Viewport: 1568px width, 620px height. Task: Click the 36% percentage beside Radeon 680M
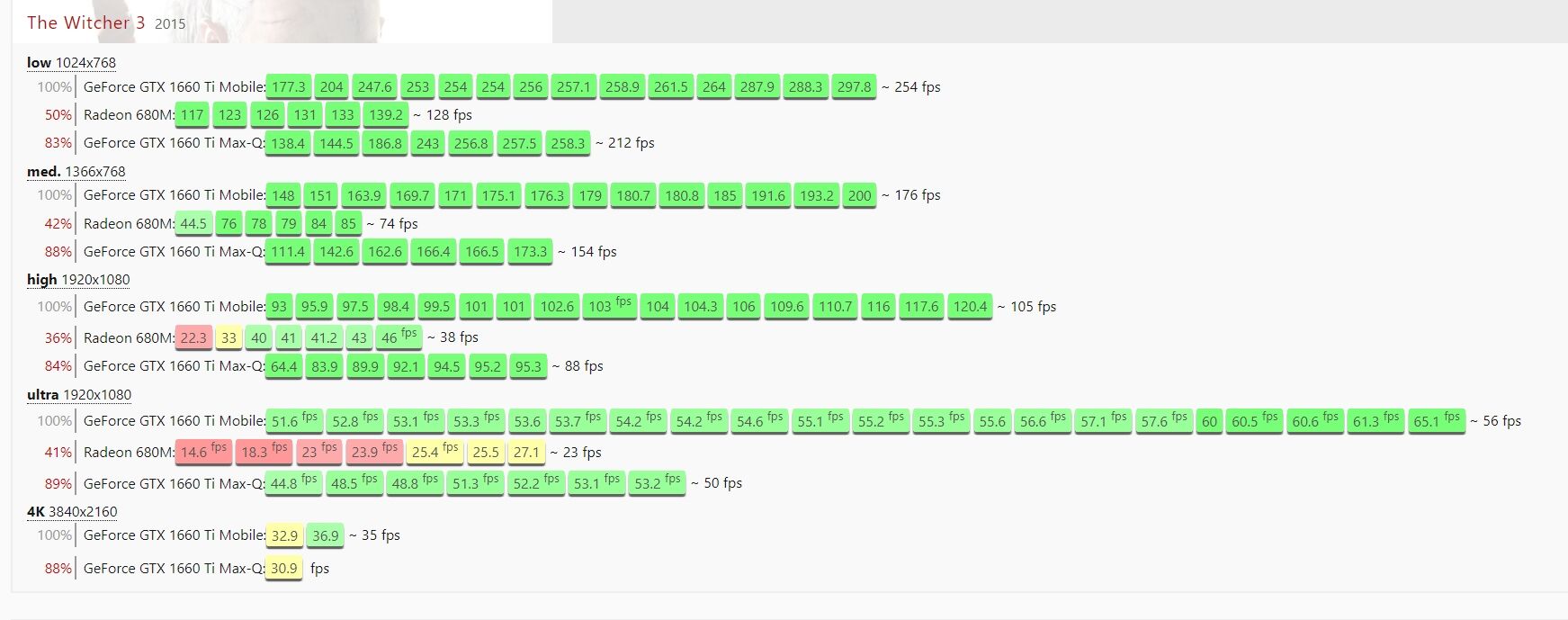click(x=58, y=337)
